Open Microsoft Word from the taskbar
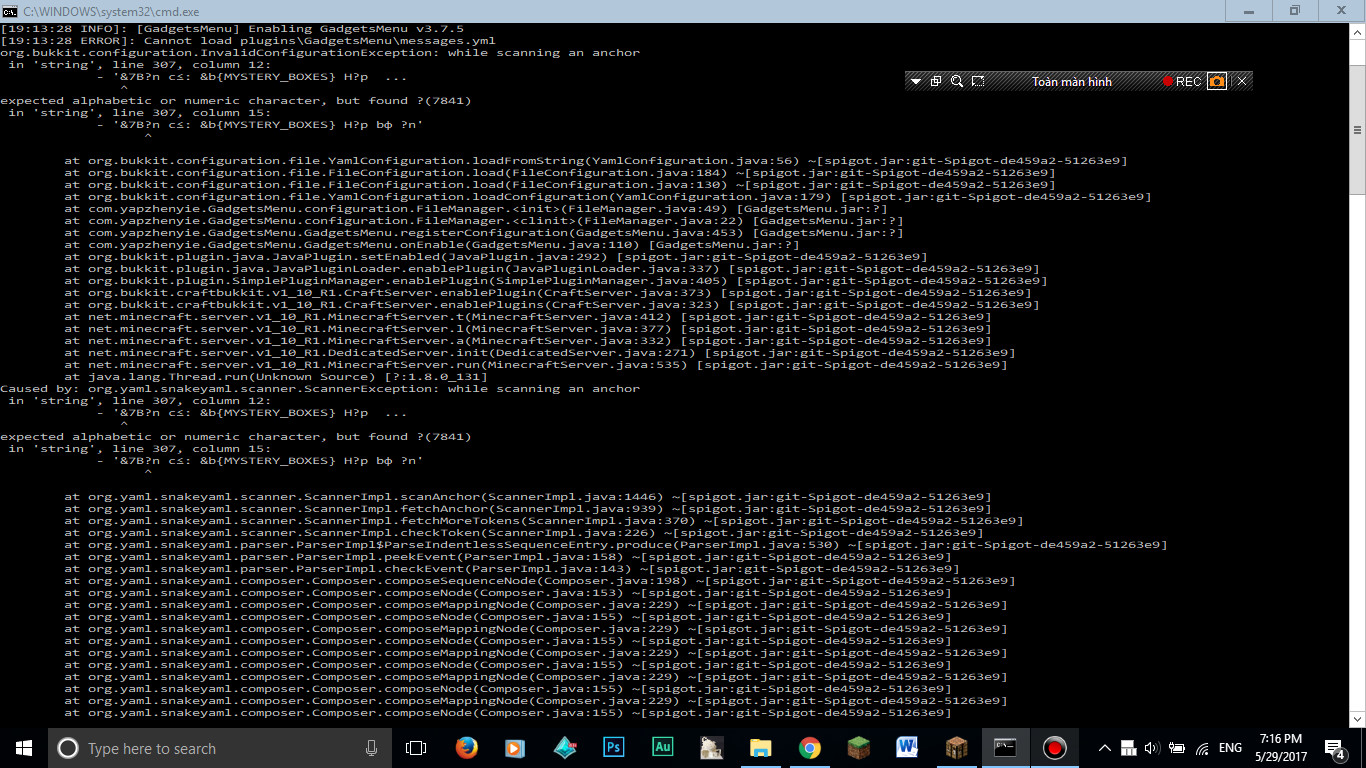Viewport: 1366px width, 768px height. tap(907, 748)
